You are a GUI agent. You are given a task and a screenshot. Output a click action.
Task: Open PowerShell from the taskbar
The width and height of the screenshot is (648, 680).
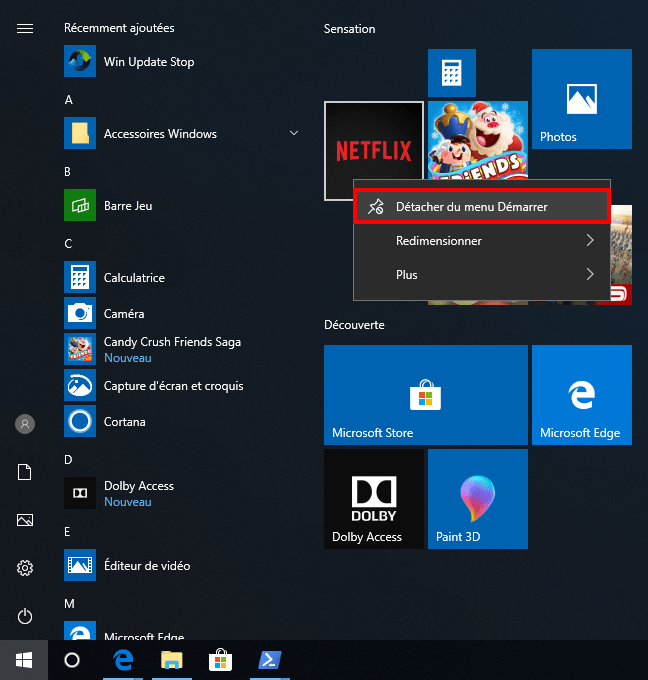(270, 660)
